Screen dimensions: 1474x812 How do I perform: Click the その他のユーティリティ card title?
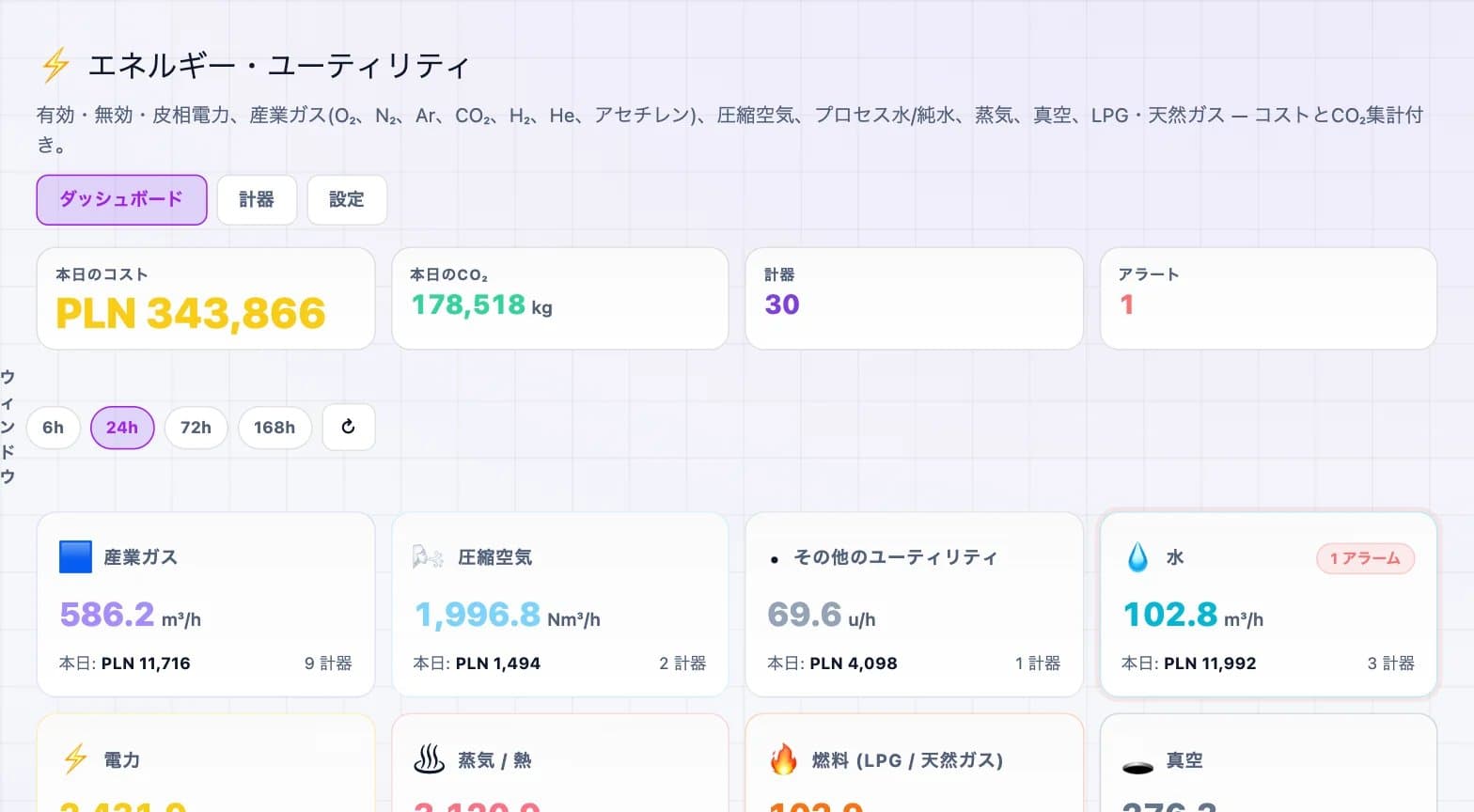(895, 557)
